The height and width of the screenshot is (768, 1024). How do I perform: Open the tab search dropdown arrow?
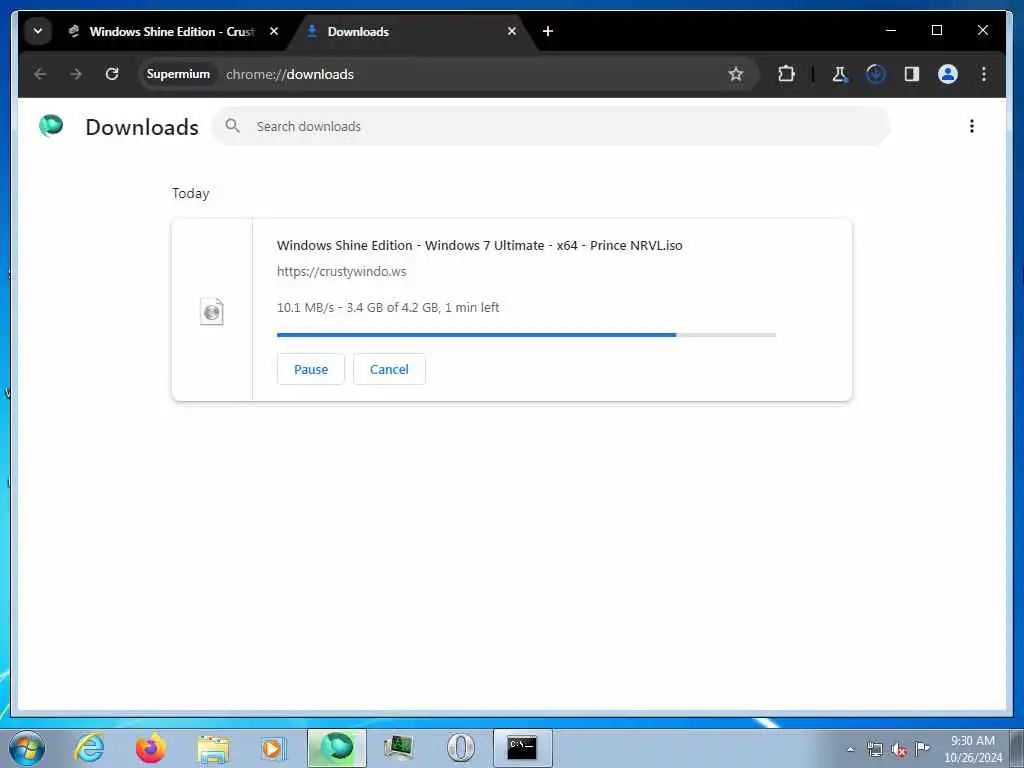click(38, 31)
